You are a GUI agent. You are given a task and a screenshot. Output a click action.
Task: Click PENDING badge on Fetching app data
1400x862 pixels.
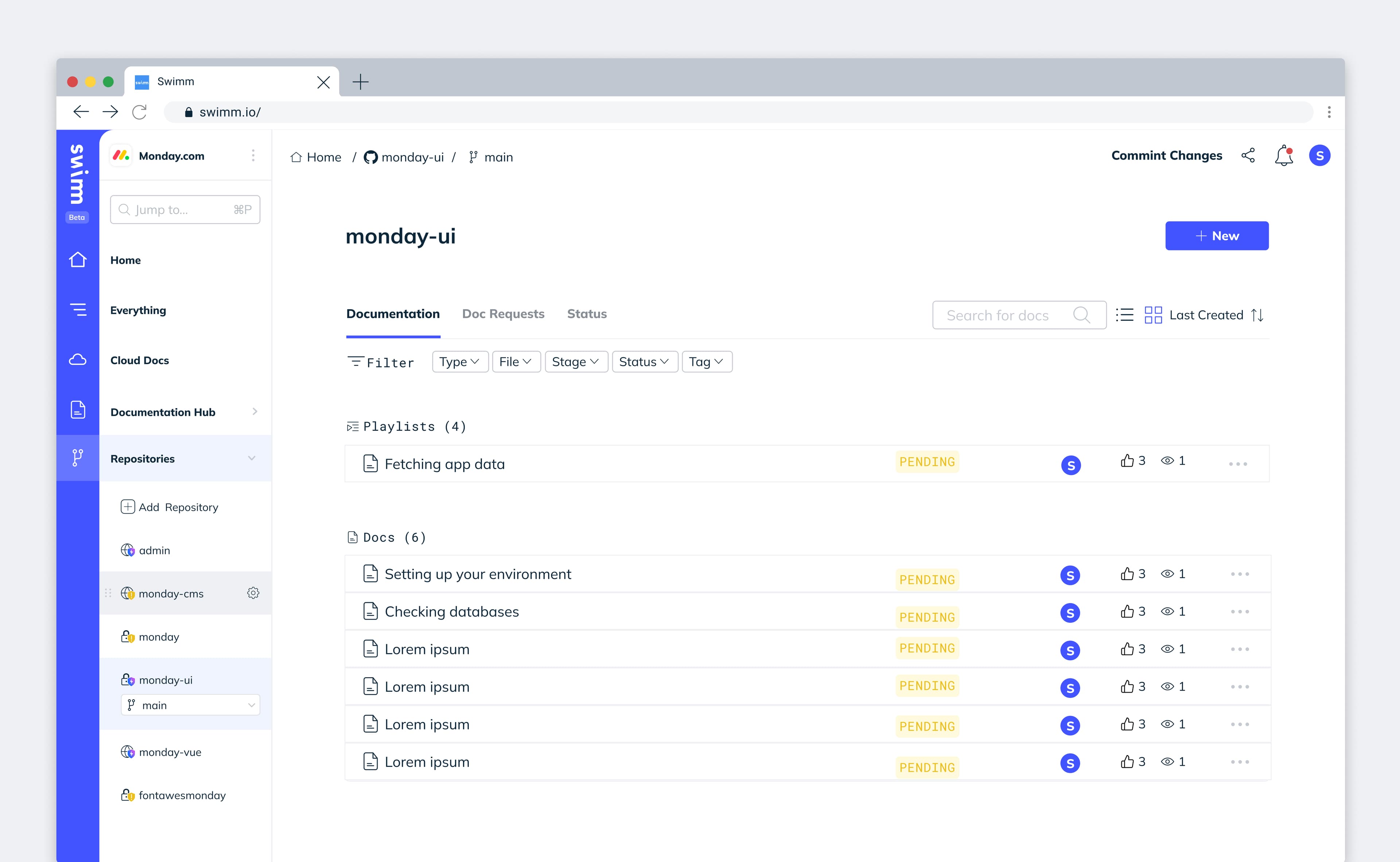click(x=927, y=461)
